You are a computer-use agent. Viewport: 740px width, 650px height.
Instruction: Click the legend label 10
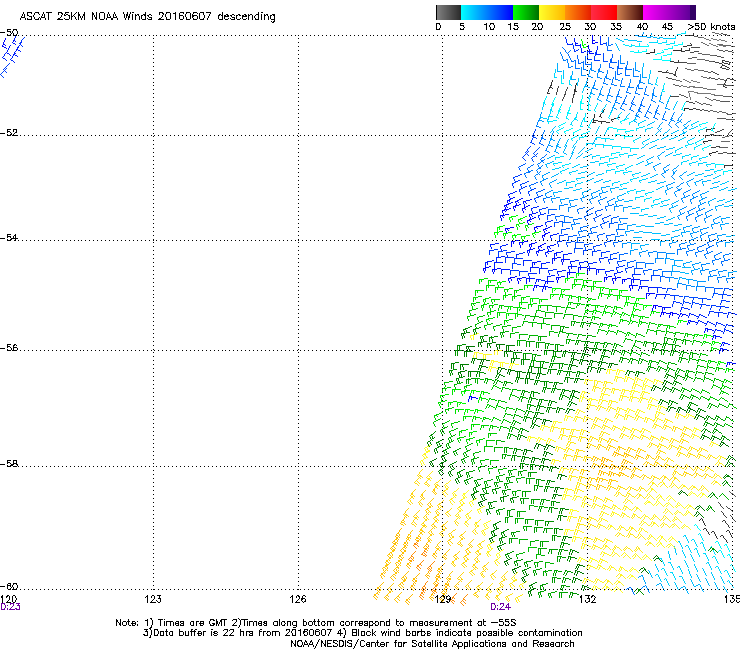pos(489,27)
